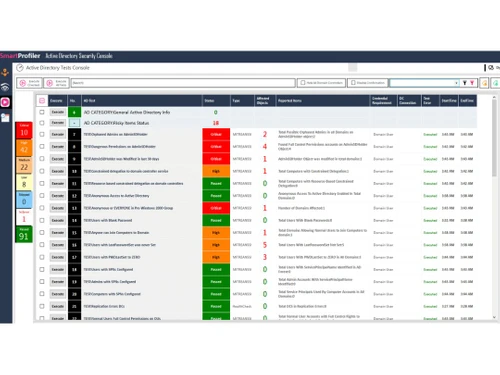Sort by the AD Test column header

click(142, 101)
